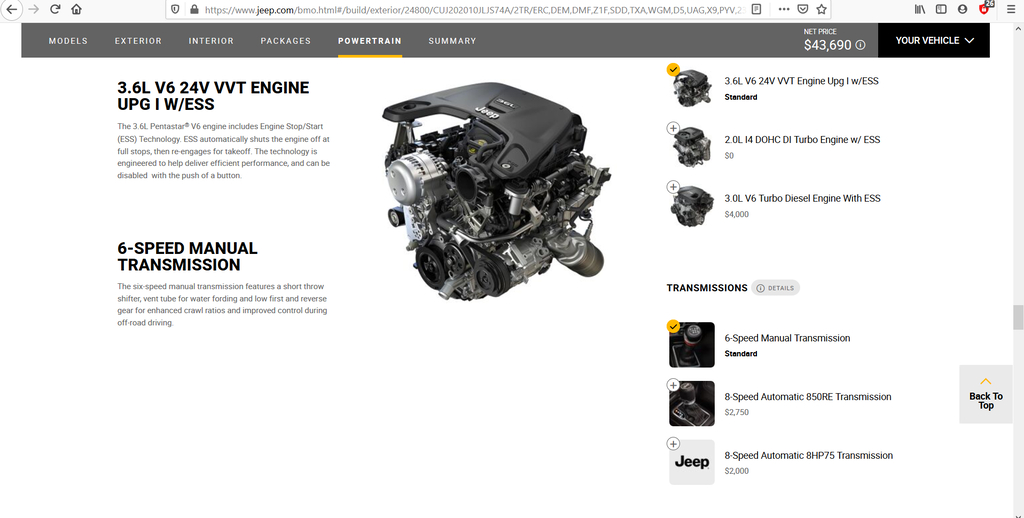Open the browser hamburger menu
This screenshot has height=518, width=1024.
point(1010,9)
